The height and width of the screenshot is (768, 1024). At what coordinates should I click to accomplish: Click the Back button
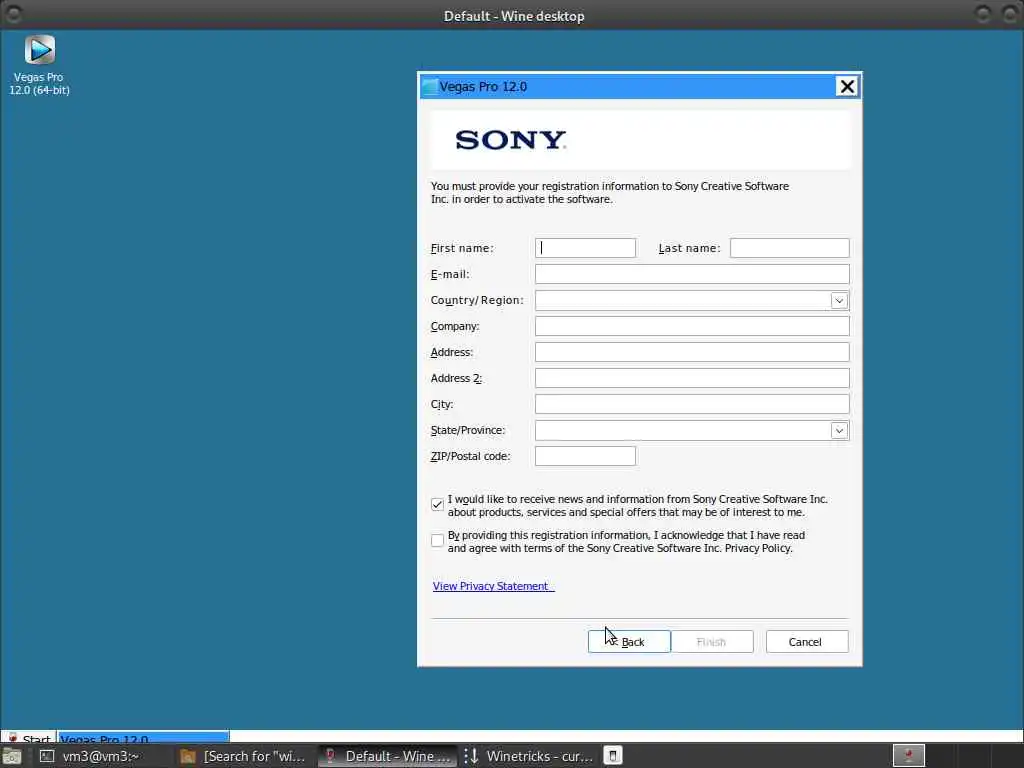point(629,641)
